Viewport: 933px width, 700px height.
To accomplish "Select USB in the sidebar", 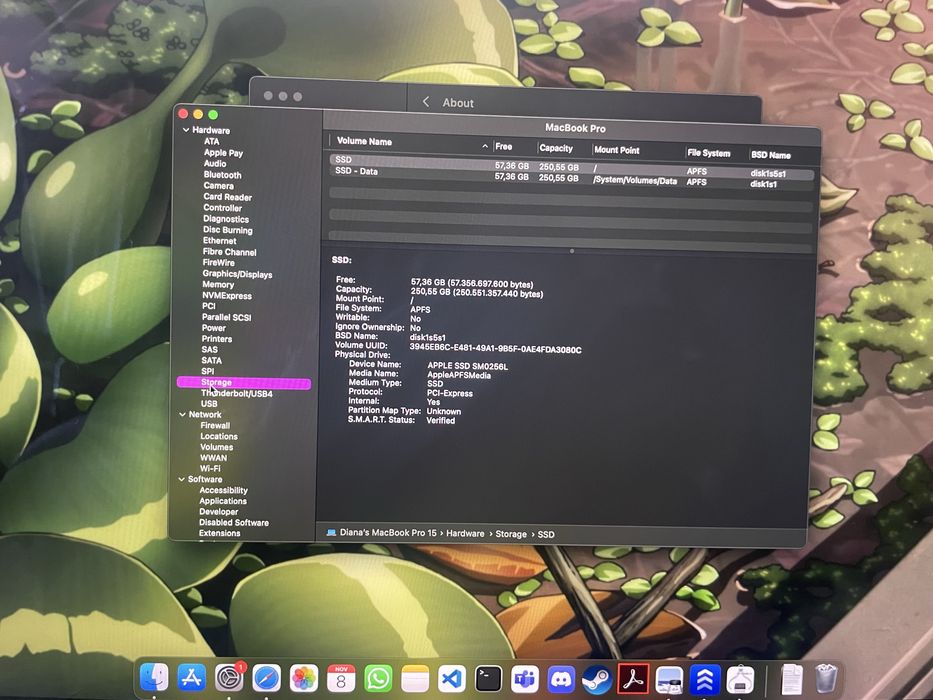I will pos(209,404).
